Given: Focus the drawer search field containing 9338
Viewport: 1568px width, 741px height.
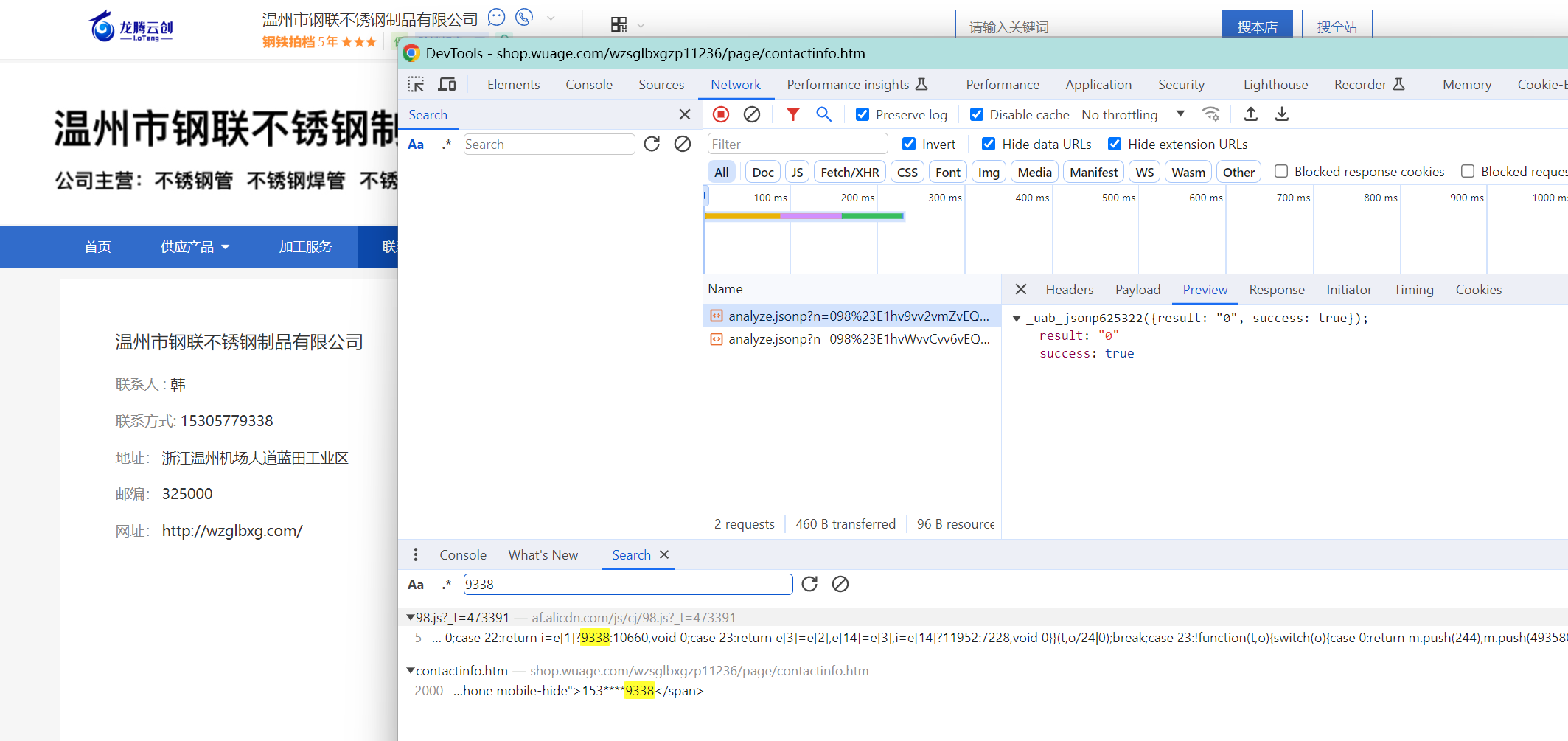Looking at the screenshot, I should tap(627, 585).
